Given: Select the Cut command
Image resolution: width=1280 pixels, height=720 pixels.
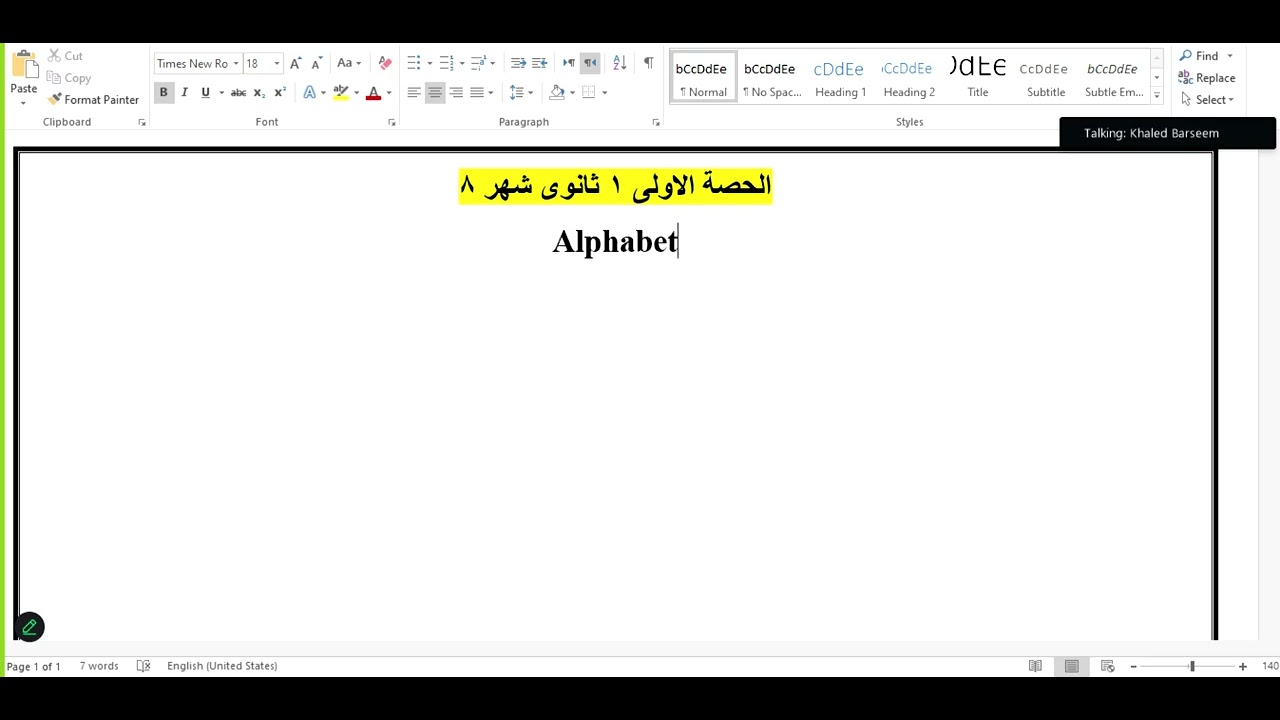Looking at the screenshot, I should click(65, 56).
